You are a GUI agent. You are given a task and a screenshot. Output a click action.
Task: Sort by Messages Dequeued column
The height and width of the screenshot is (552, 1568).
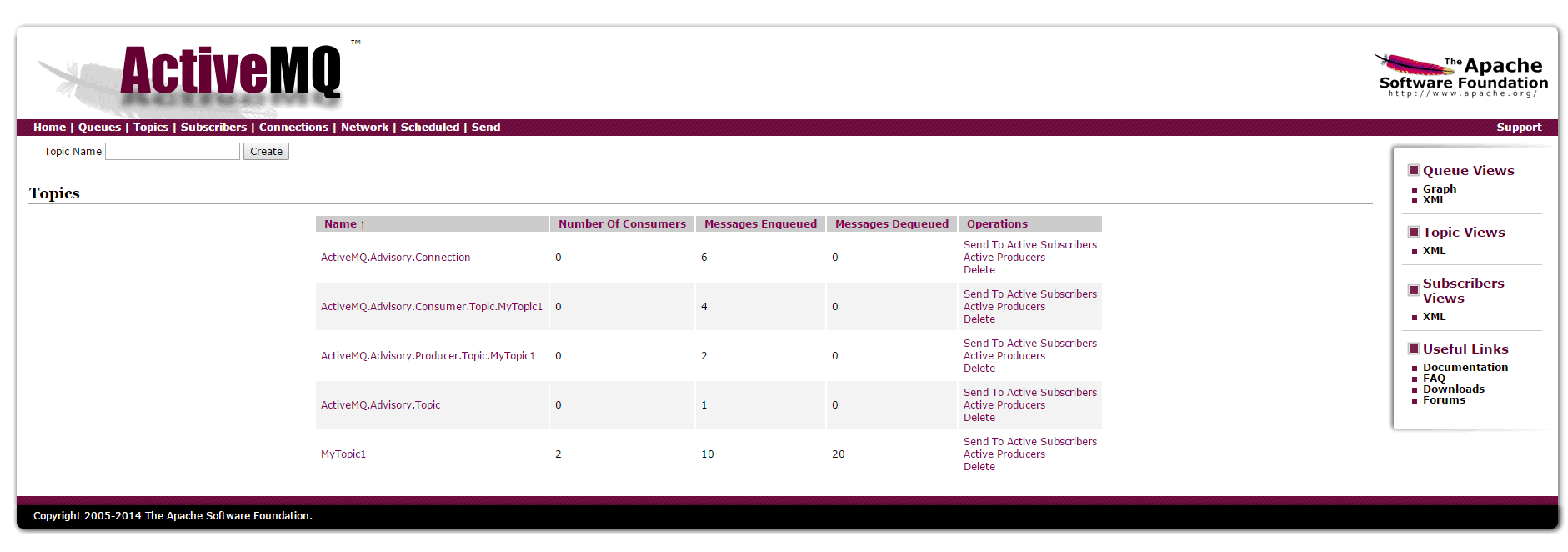click(x=892, y=224)
